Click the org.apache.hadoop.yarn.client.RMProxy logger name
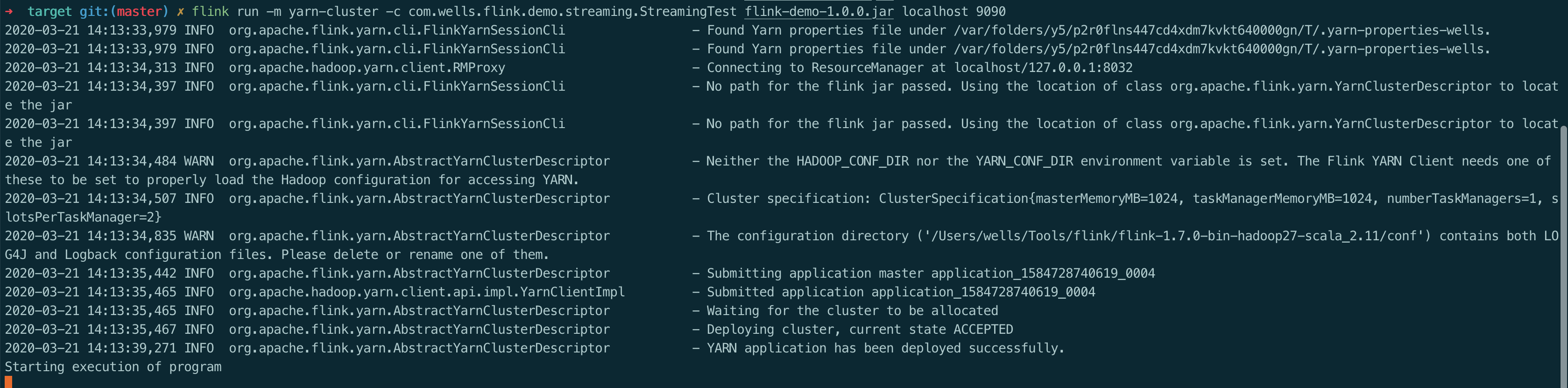 tap(367, 68)
